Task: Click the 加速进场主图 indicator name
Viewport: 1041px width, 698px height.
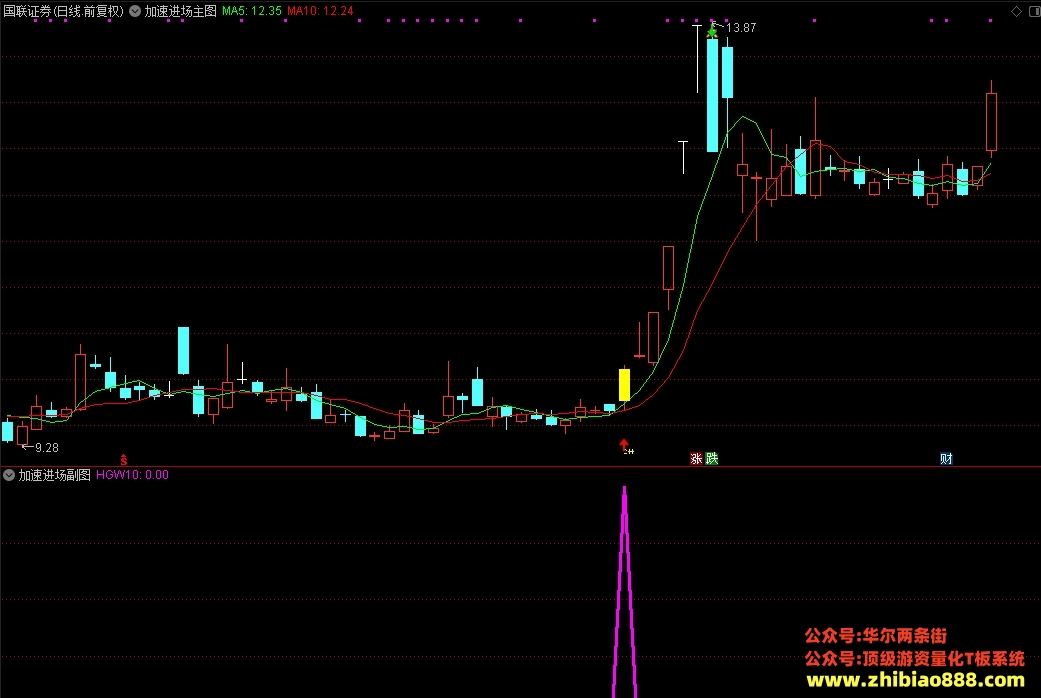Action: pyautogui.click(x=181, y=11)
